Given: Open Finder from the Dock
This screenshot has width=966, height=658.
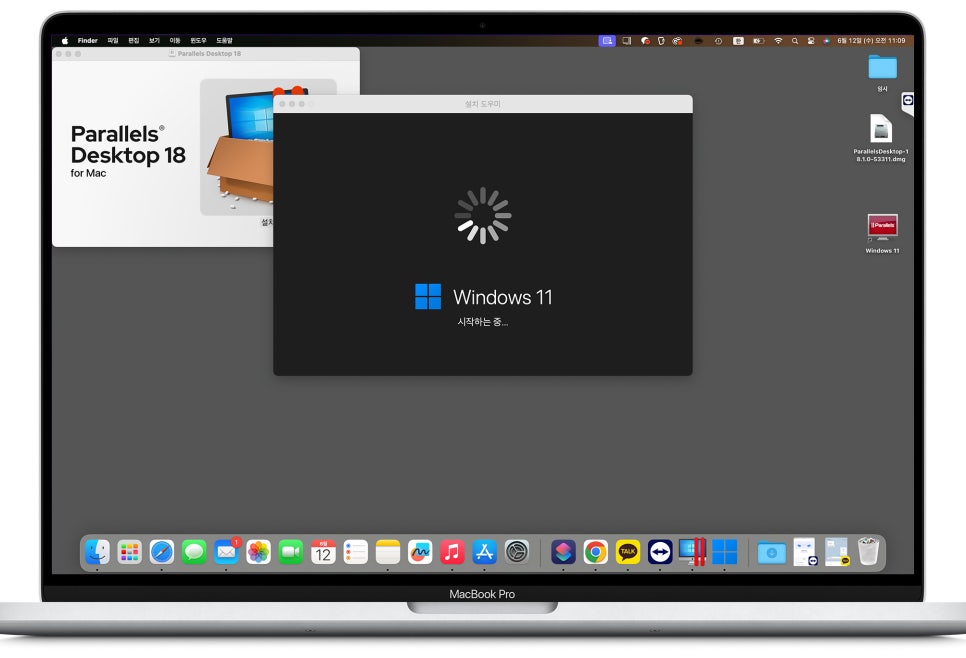Looking at the screenshot, I should pyautogui.click(x=97, y=552).
